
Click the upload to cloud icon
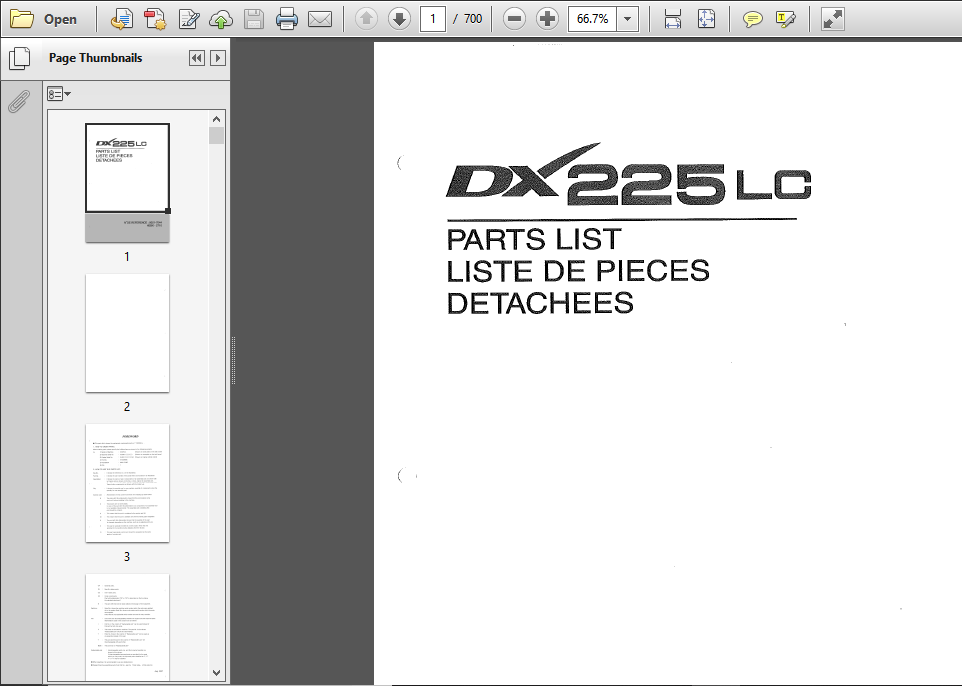point(221,19)
